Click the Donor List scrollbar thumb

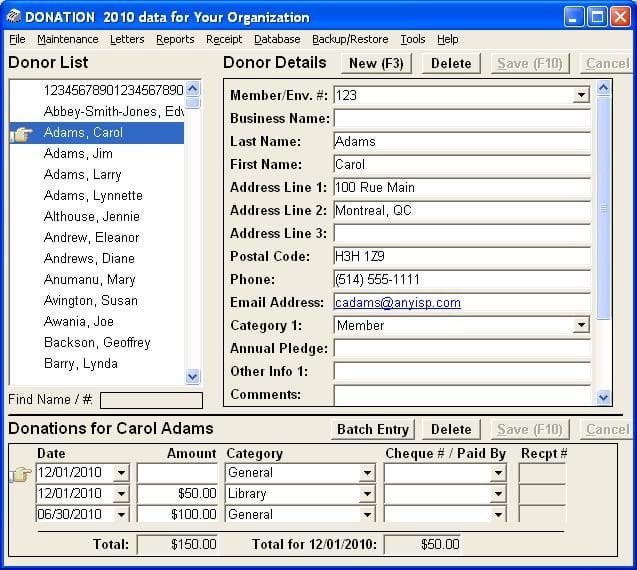click(x=193, y=102)
